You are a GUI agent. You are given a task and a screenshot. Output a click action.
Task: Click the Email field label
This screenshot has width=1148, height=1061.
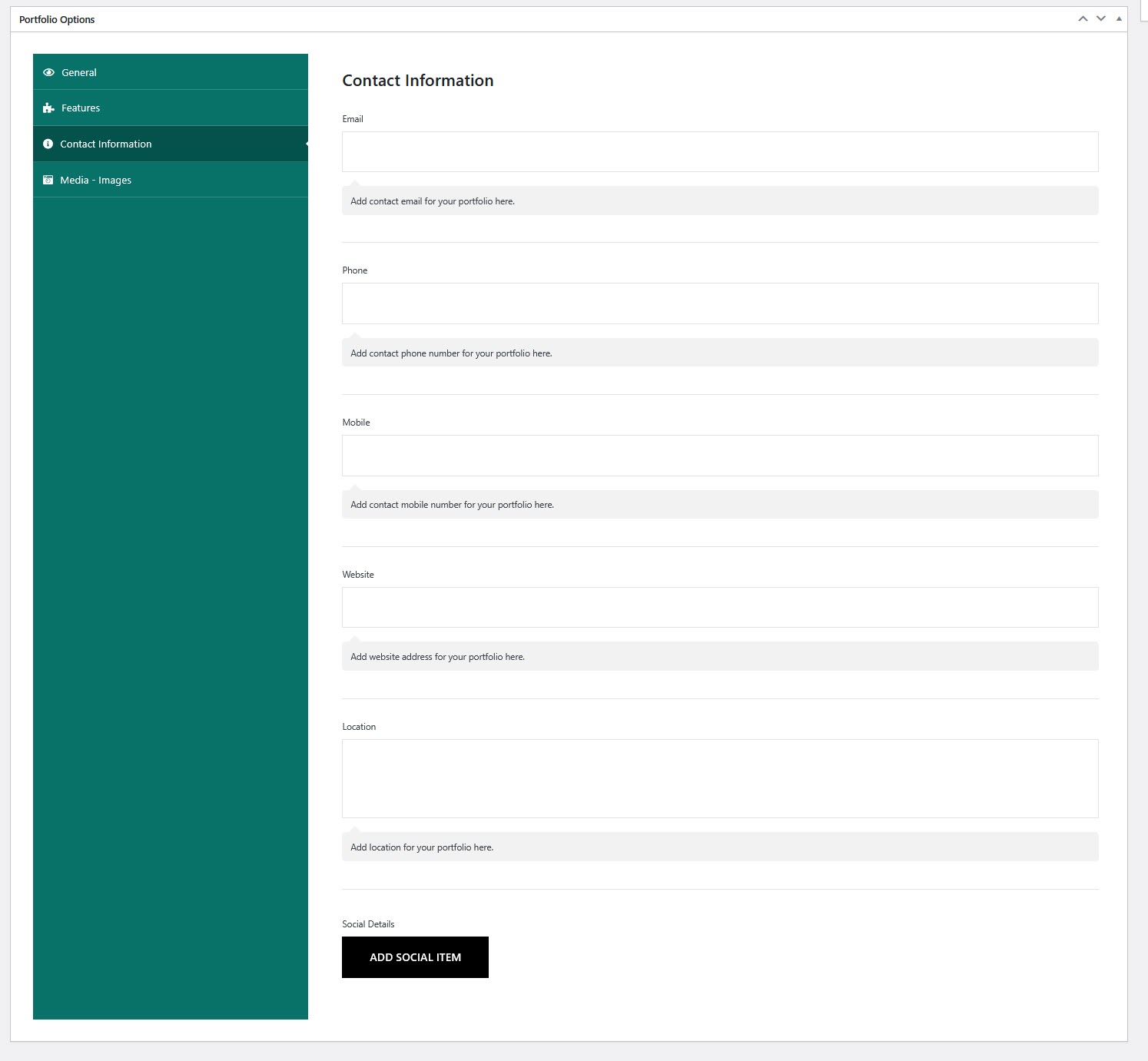353,119
